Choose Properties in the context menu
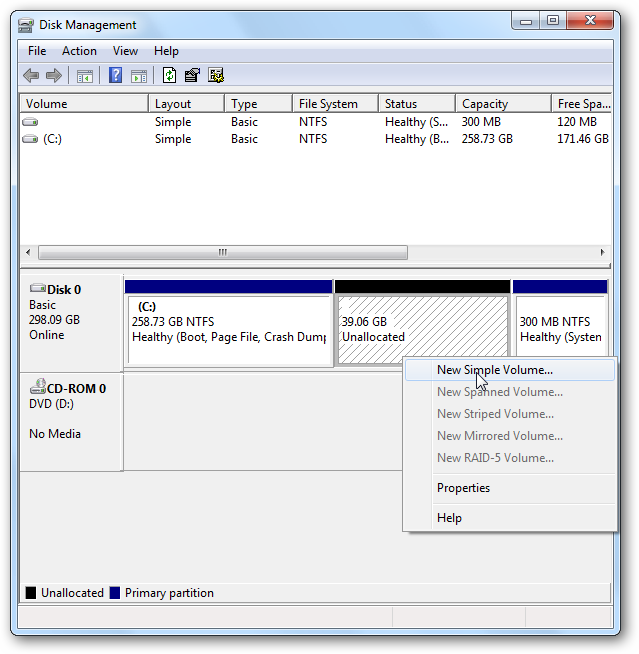Viewport: 639px width, 654px height. [x=510, y=488]
